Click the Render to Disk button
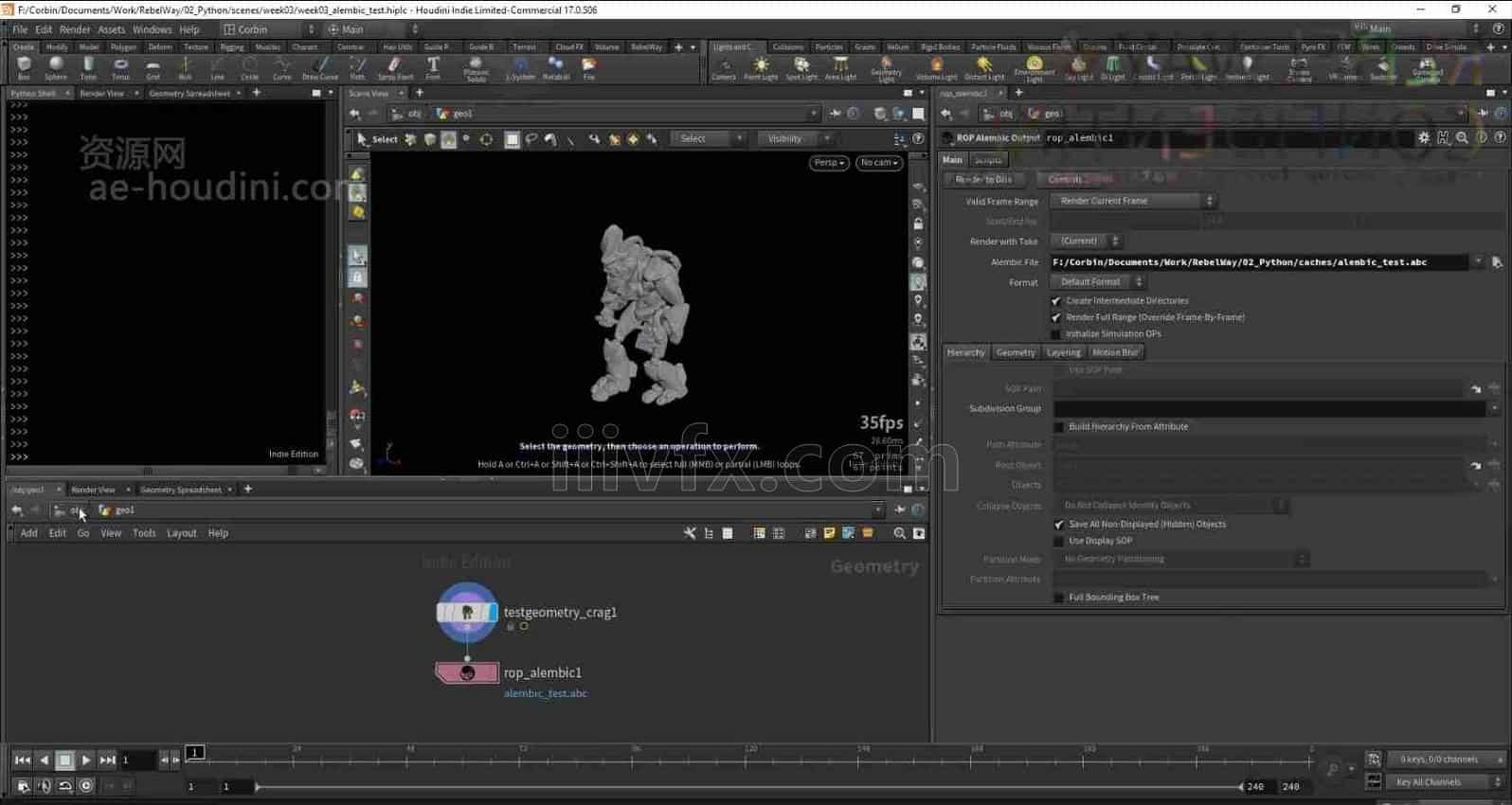This screenshot has height=805, width=1512. (983, 179)
